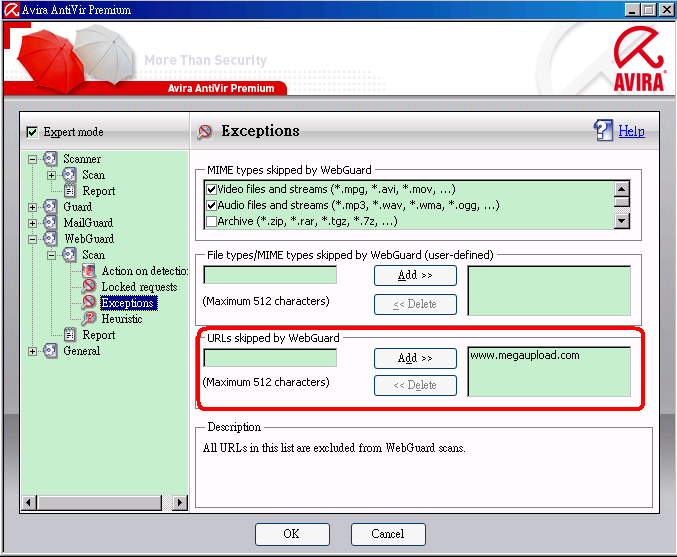Uncheck Video files and streams MIME type
The width and height of the screenshot is (677, 557).
point(211,189)
